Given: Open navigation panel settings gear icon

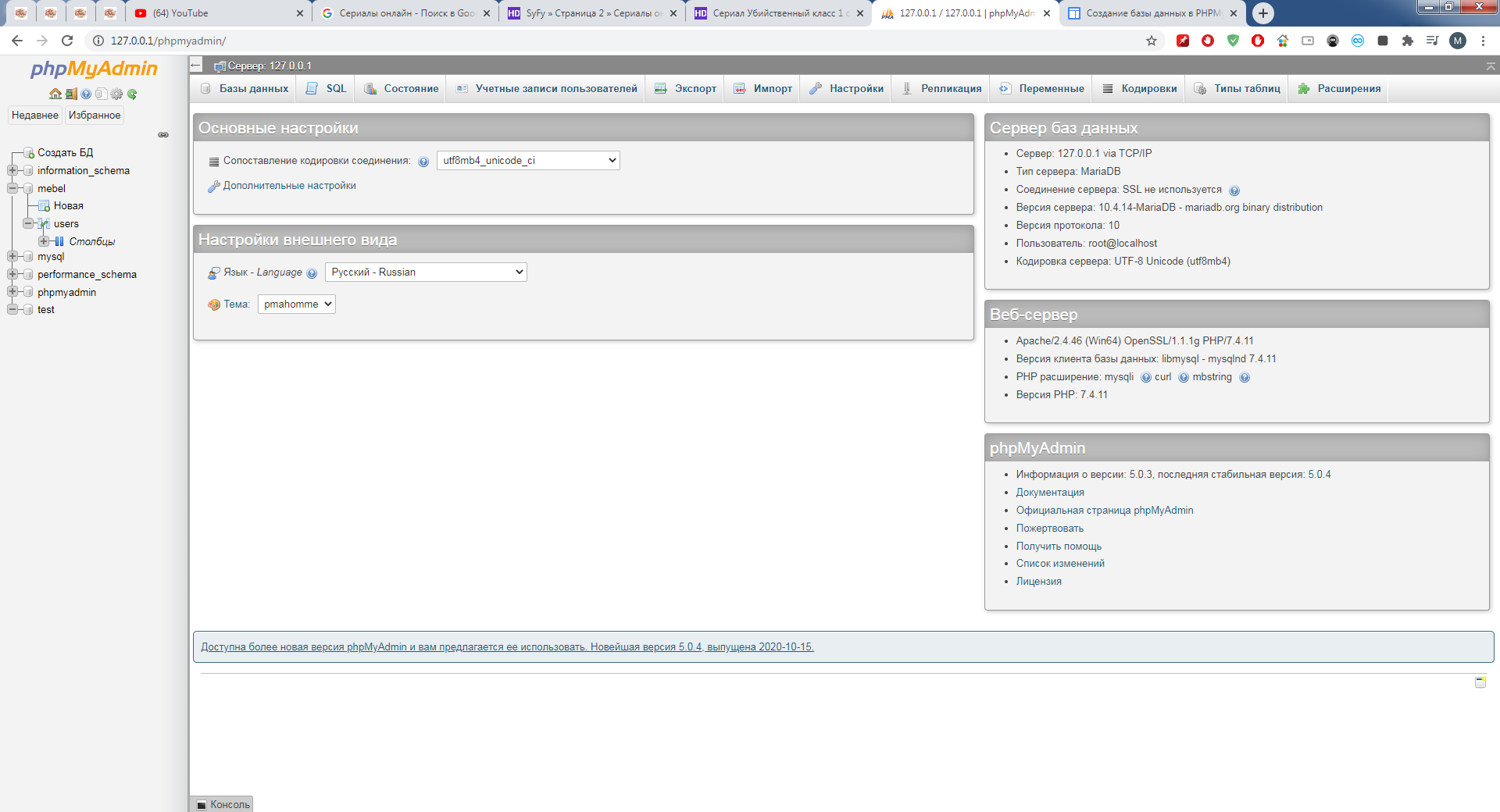Looking at the screenshot, I should click(x=116, y=94).
